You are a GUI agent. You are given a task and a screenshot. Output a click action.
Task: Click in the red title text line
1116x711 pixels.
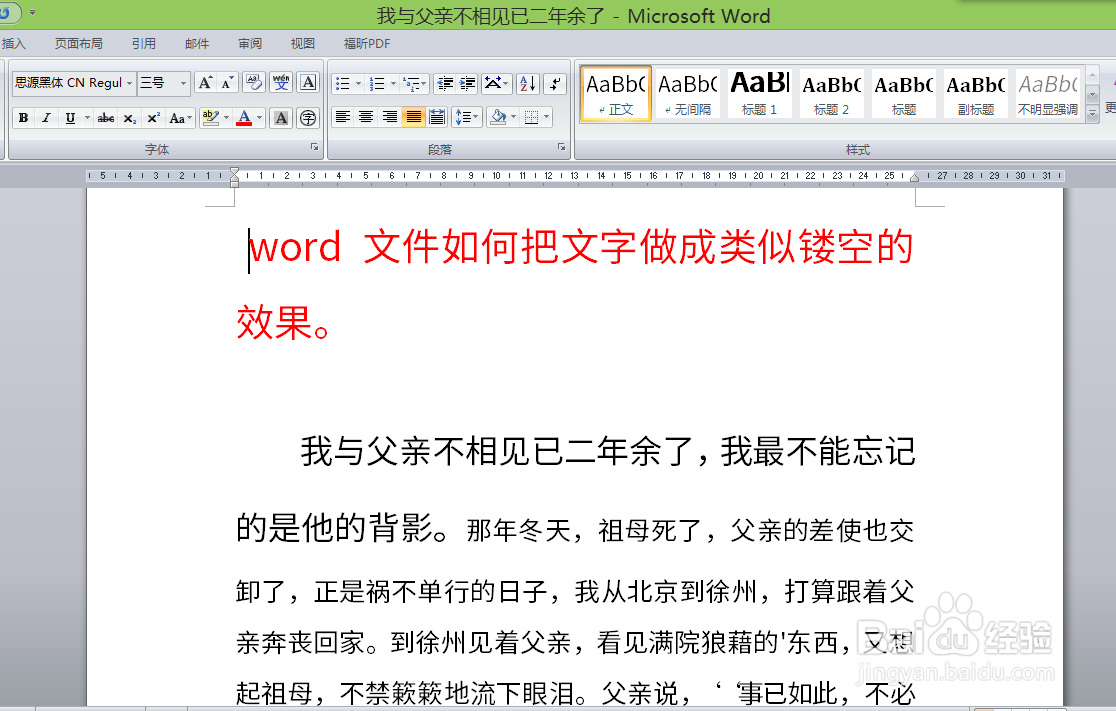click(581, 248)
